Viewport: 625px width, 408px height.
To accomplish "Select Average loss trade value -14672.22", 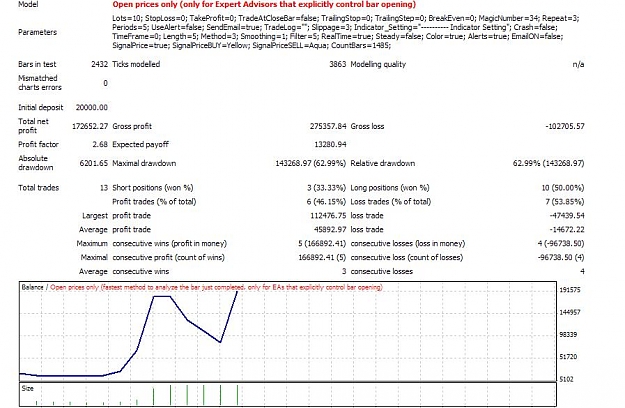I will click(567, 230).
